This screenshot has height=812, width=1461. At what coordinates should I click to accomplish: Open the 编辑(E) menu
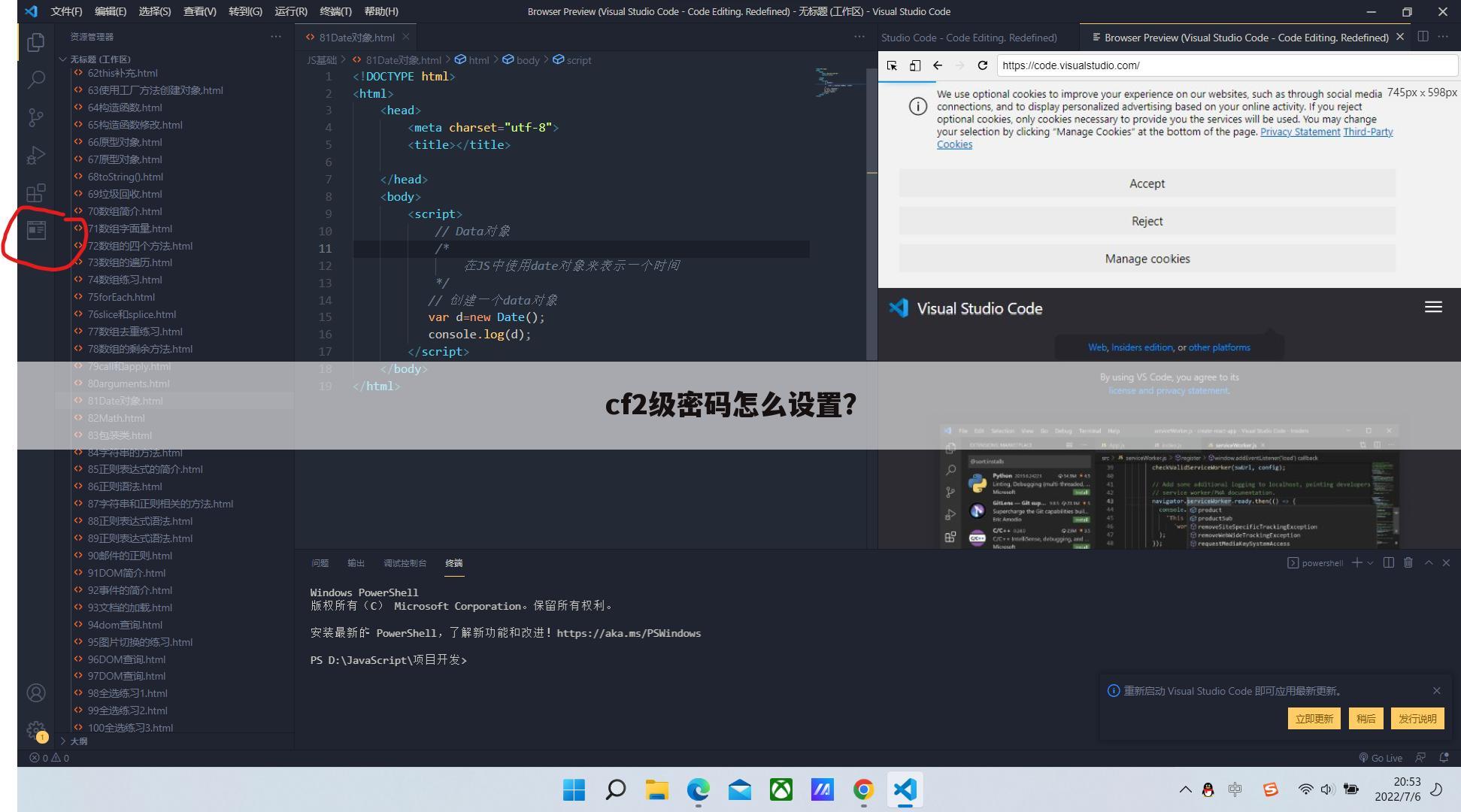[111, 11]
